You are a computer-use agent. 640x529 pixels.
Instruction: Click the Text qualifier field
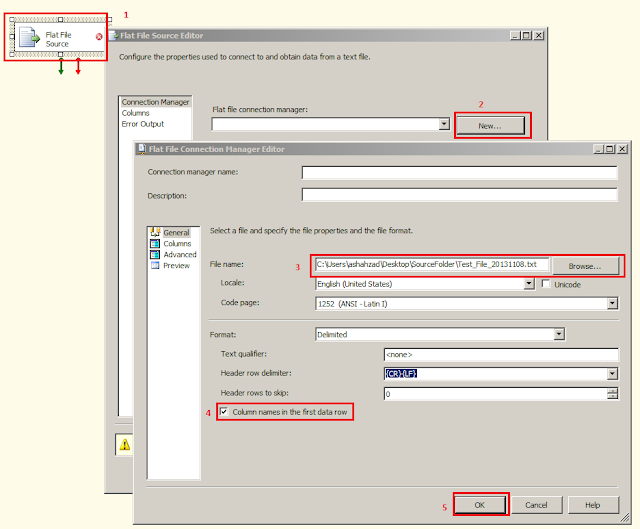click(x=501, y=354)
